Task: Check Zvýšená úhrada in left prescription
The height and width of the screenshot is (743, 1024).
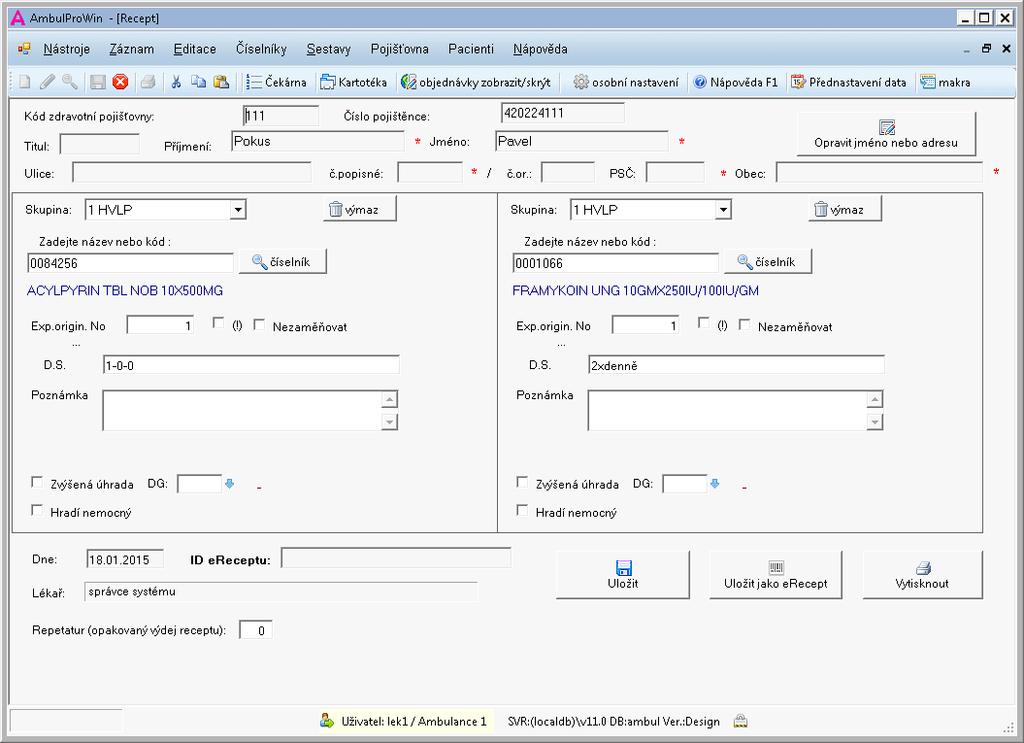Action: (x=37, y=482)
